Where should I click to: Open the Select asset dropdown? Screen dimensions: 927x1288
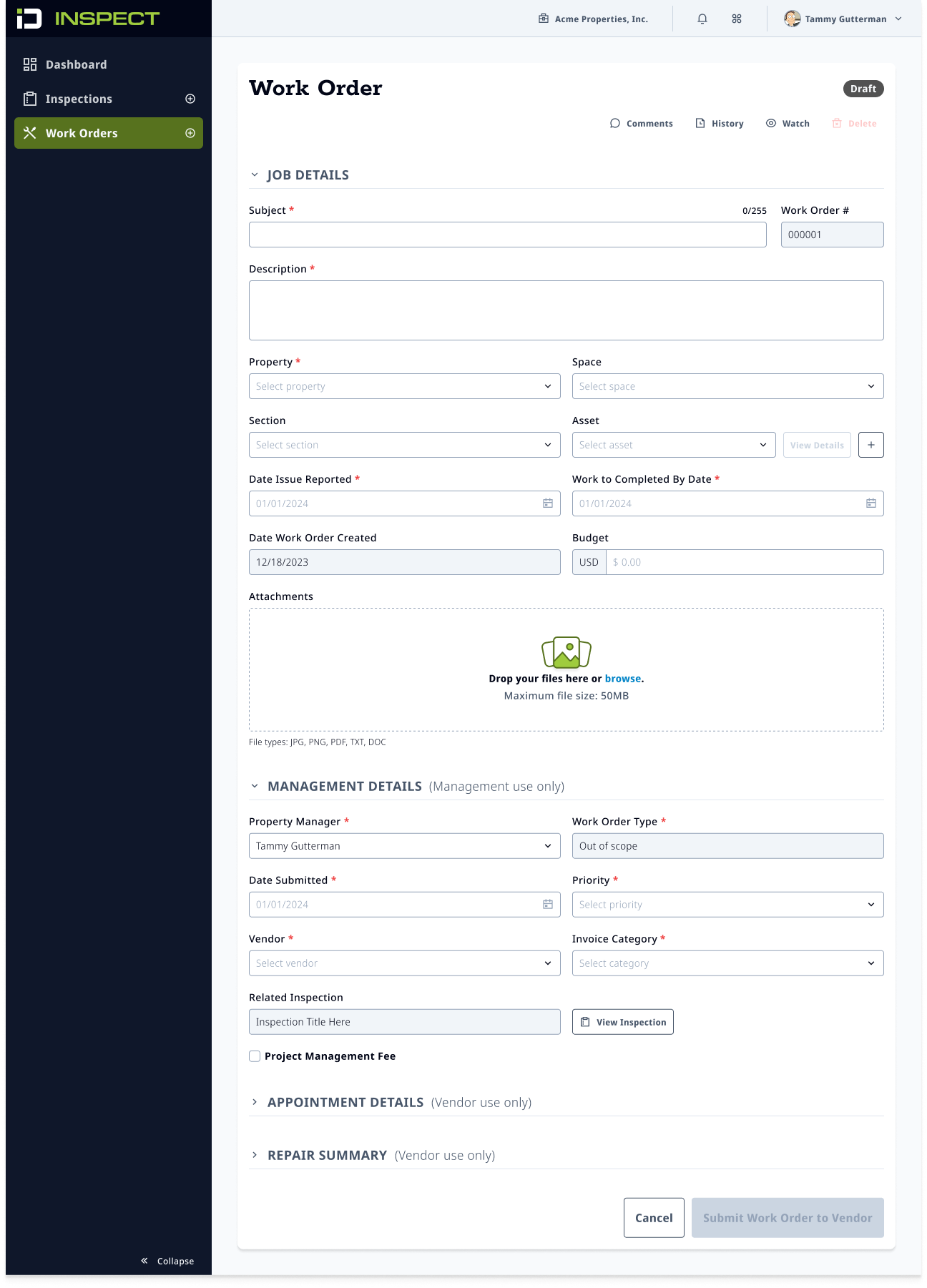[x=674, y=445]
